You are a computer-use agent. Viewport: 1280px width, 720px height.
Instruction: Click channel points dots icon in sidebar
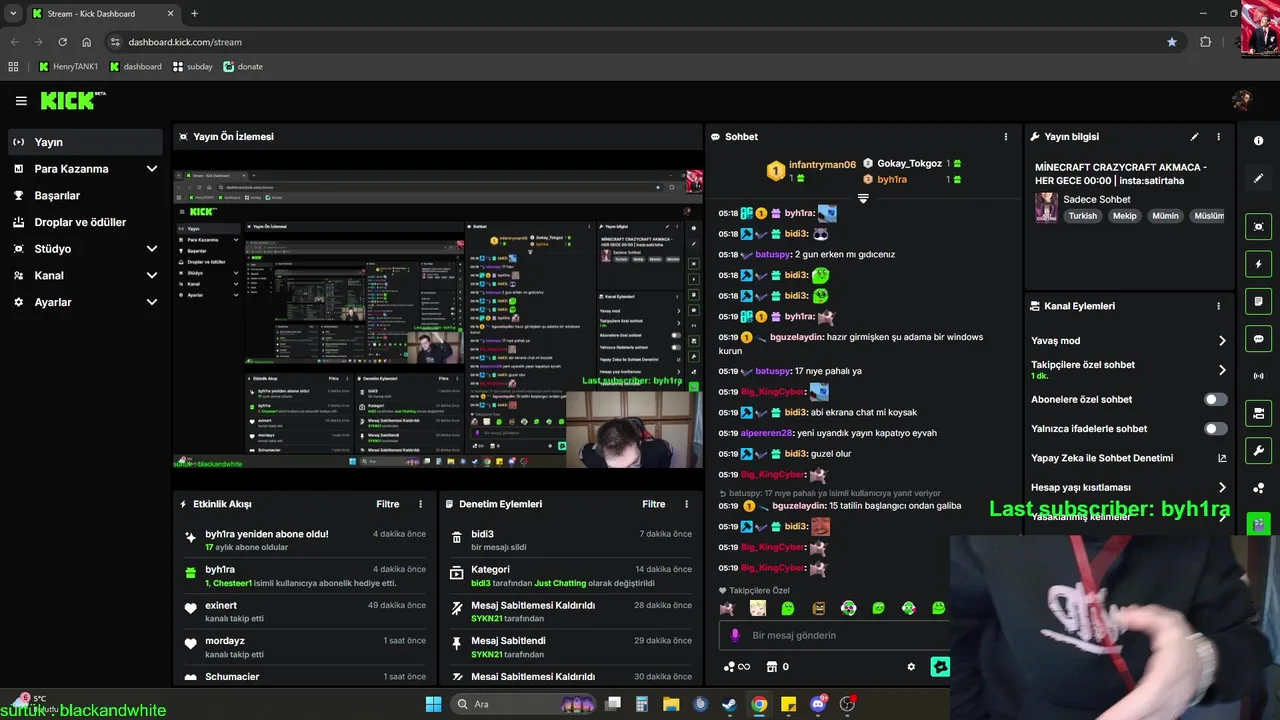coord(1259,488)
